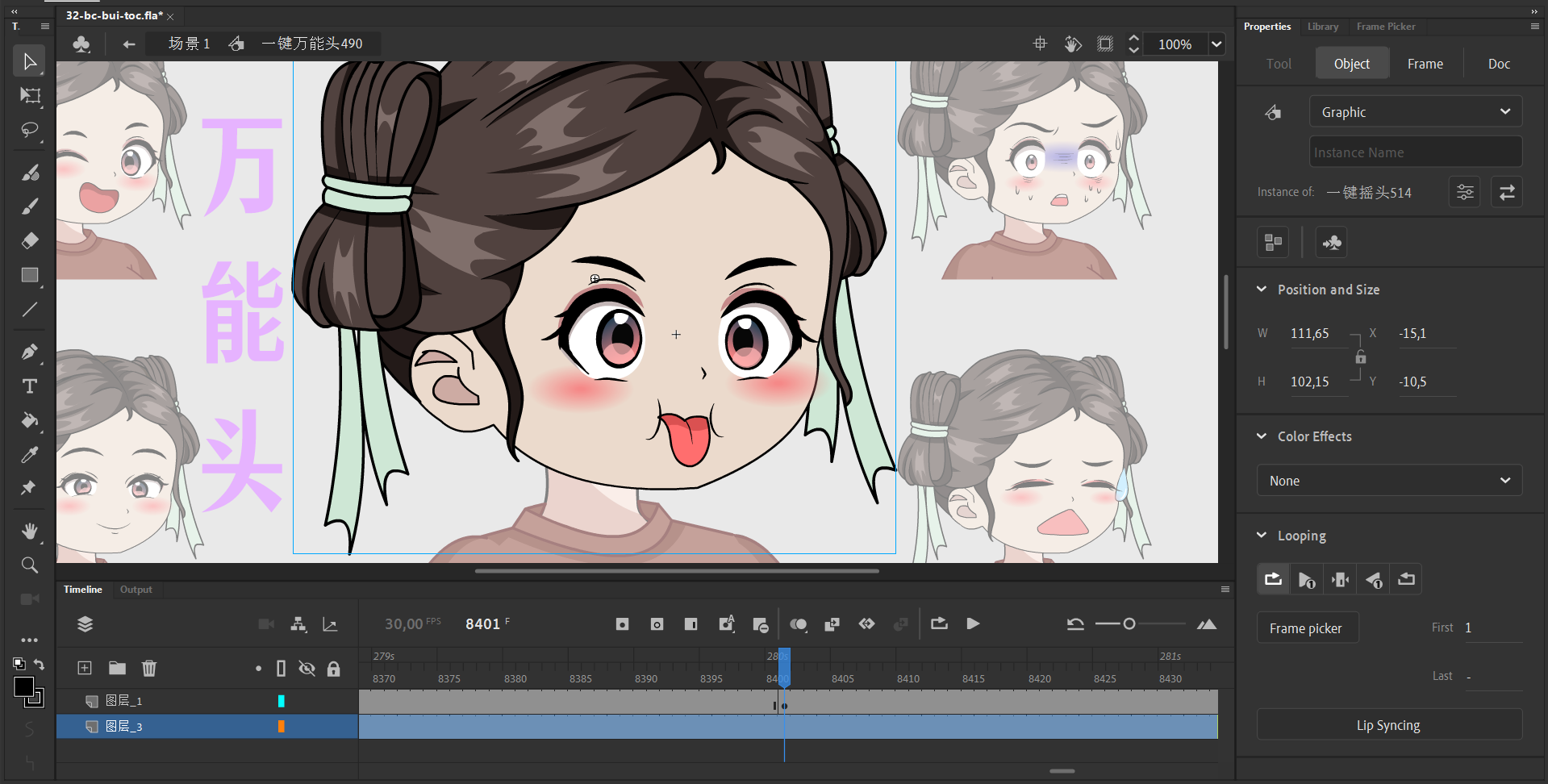Image resolution: width=1548 pixels, height=784 pixels.
Task: Switch to the Frame properties tab
Action: [1425, 64]
